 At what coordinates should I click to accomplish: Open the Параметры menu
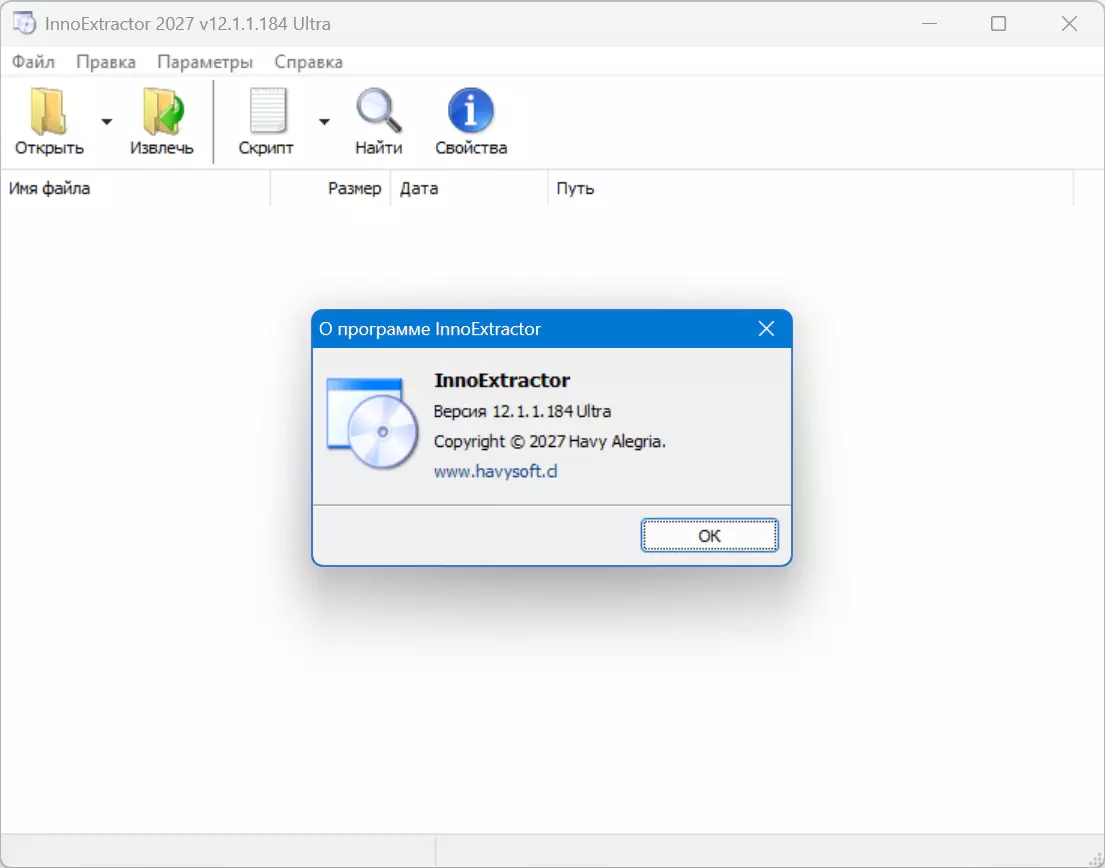click(205, 62)
